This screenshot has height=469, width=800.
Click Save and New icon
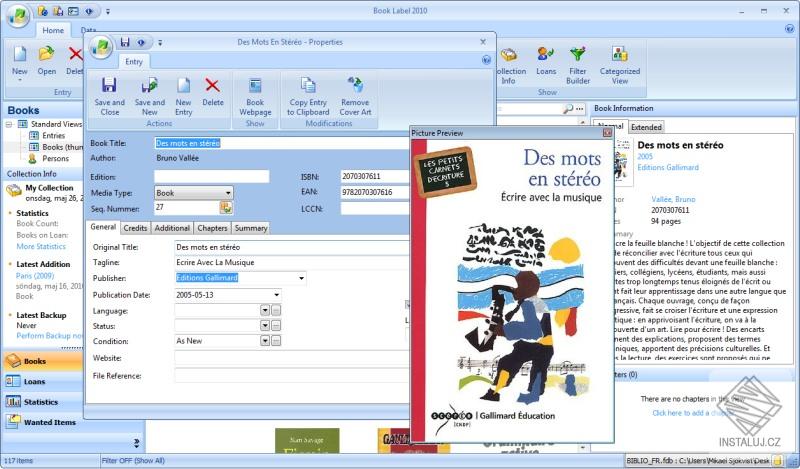(149, 85)
